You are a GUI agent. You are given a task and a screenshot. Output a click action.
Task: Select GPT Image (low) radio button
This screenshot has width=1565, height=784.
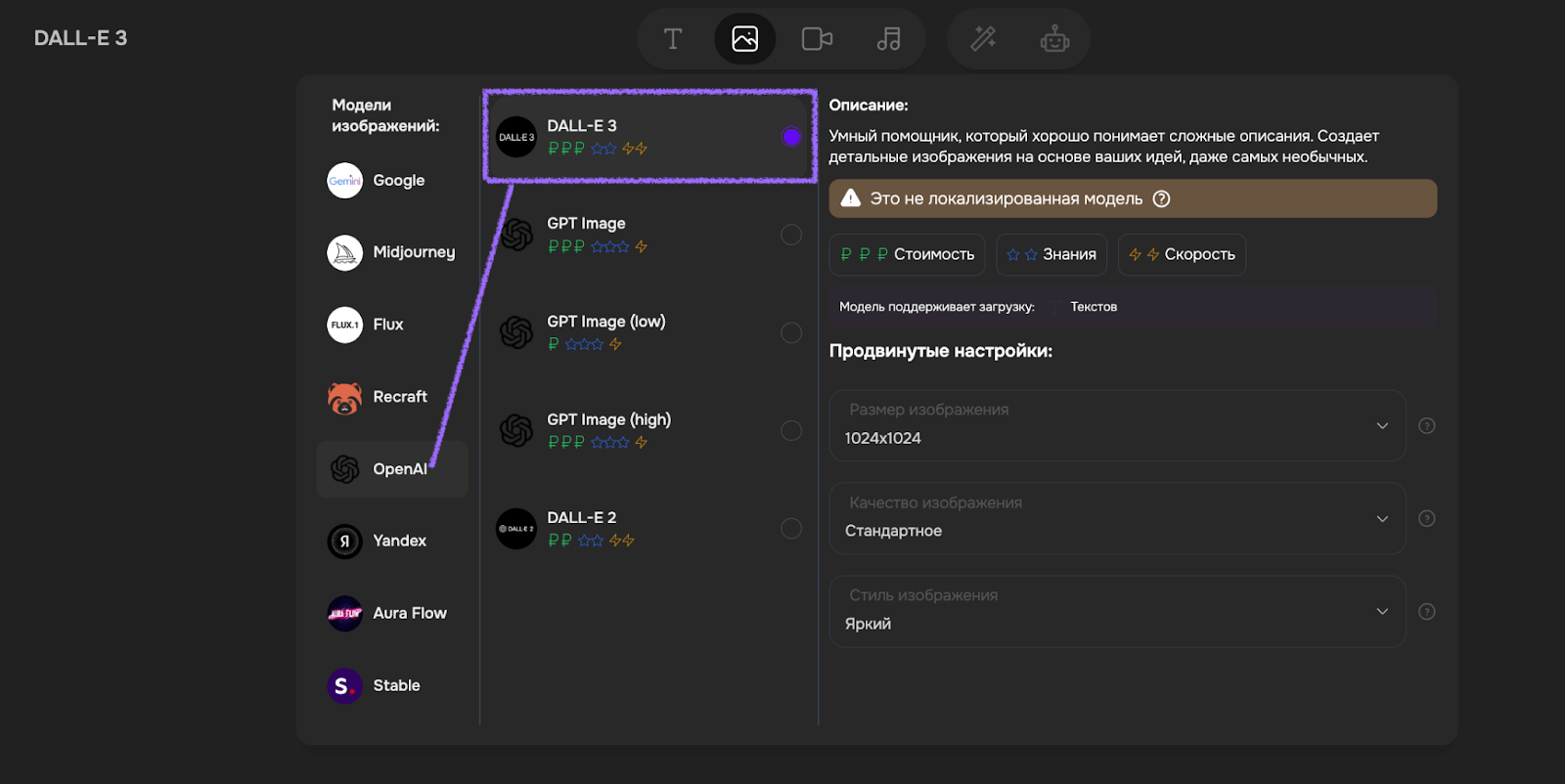(x=791, y=332)
